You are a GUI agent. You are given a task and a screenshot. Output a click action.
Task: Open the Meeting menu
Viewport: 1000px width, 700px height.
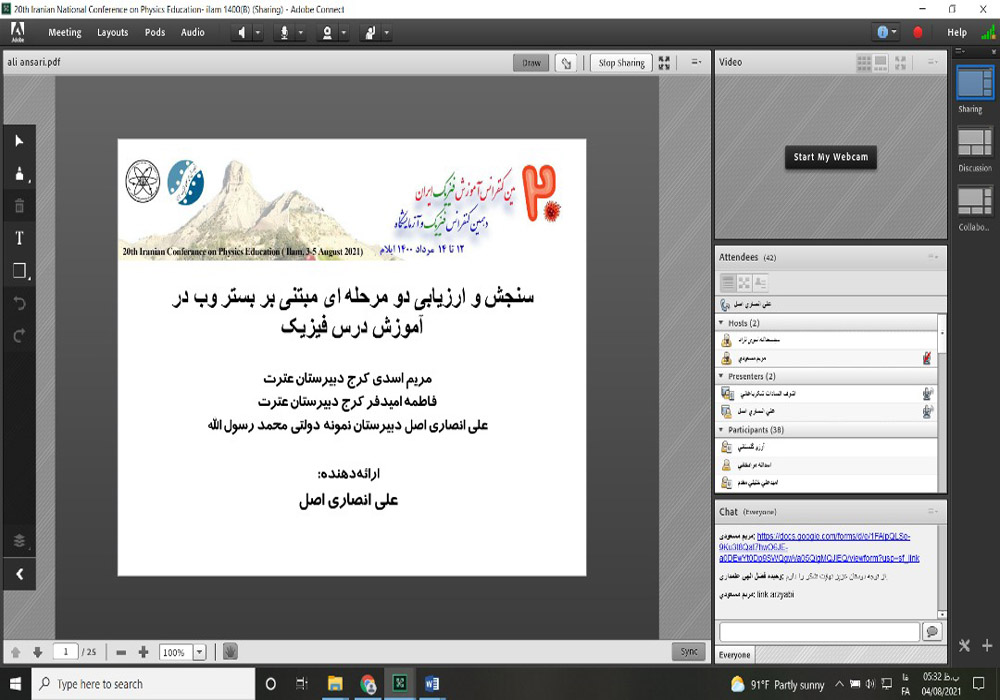tap(64, 32)
